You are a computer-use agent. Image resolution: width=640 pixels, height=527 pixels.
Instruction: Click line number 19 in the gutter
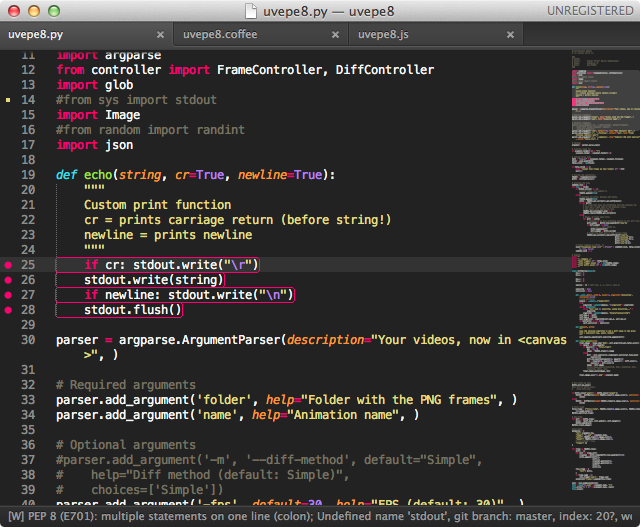tap(28, 175)
